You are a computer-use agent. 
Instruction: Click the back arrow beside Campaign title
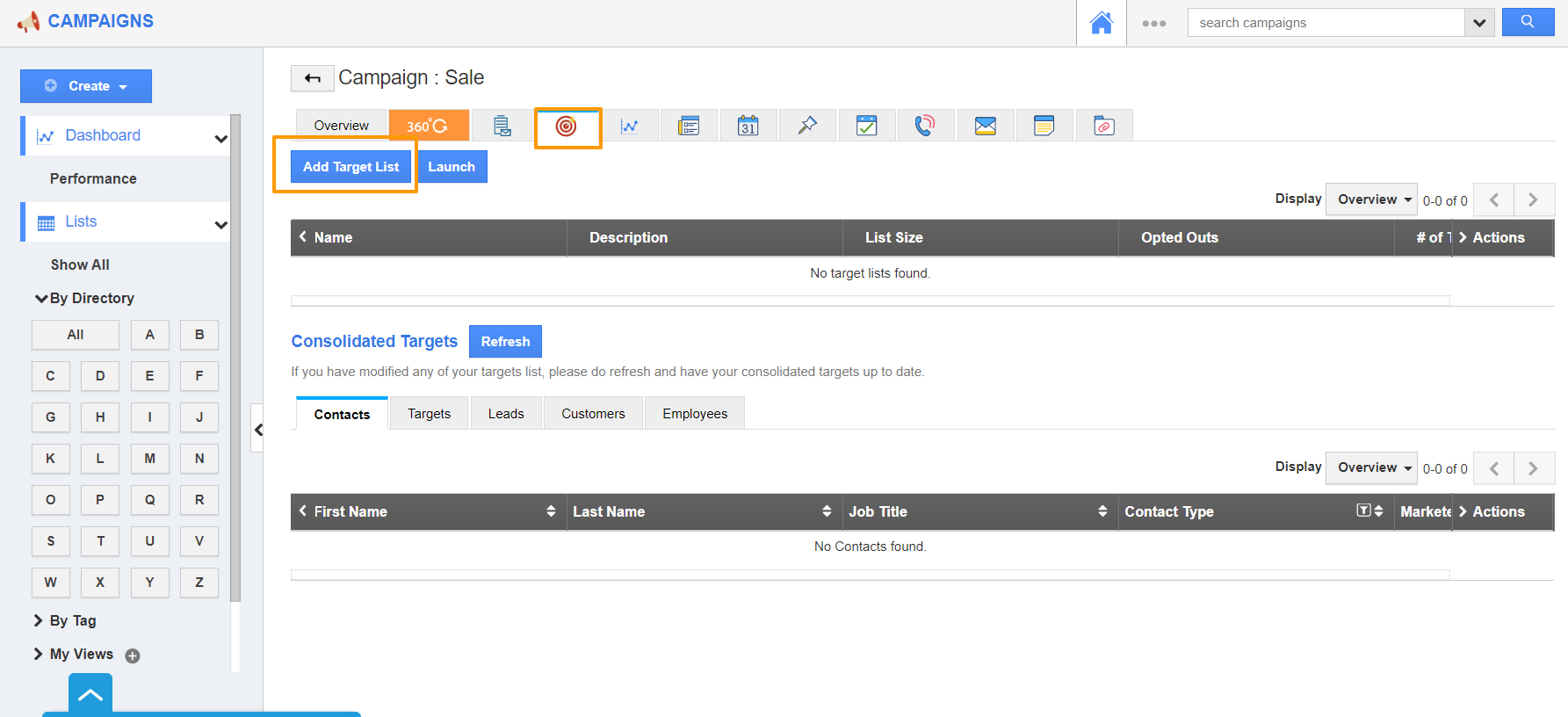coord(312,78)
